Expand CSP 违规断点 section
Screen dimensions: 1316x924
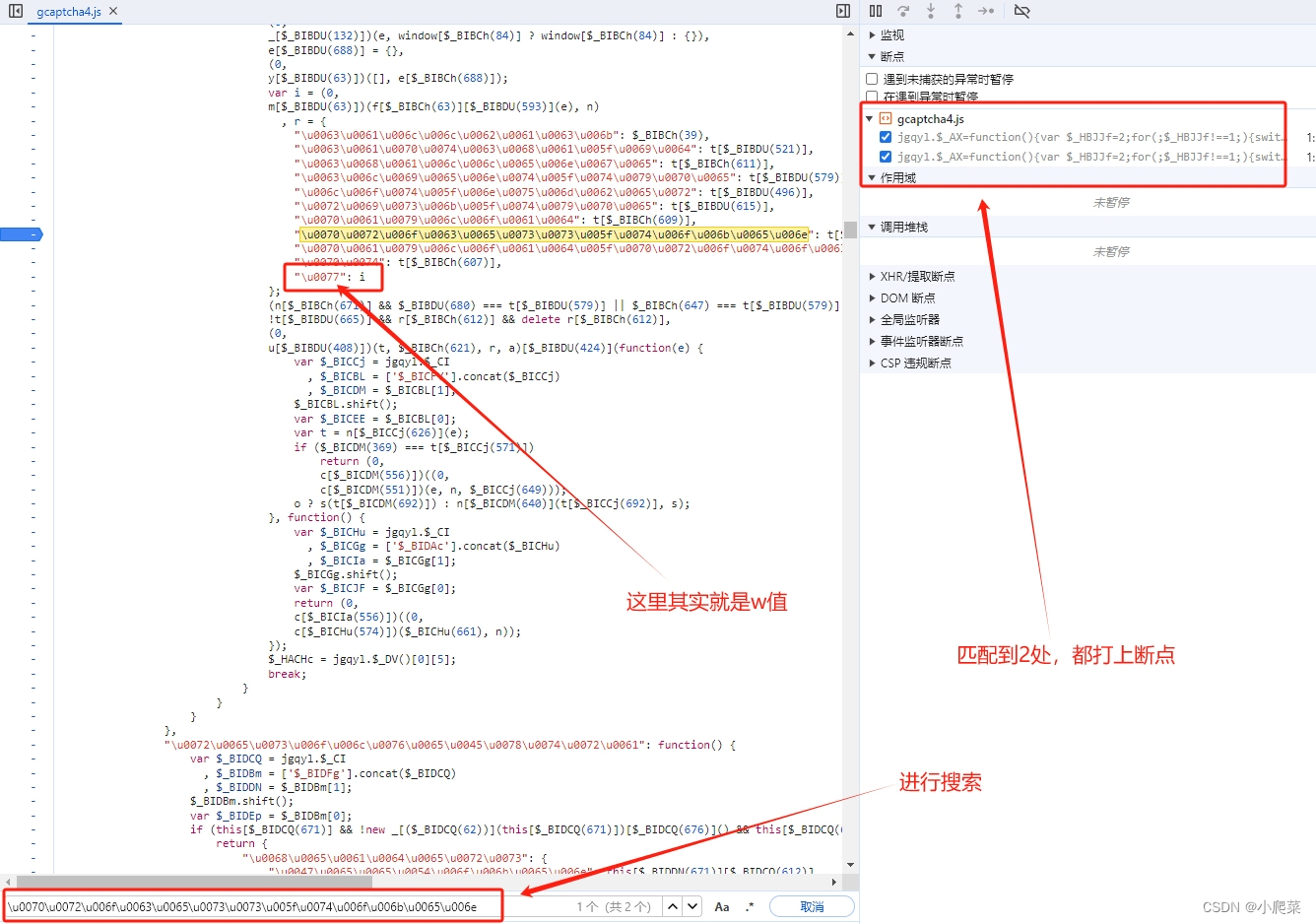click(x=872, y=363)
